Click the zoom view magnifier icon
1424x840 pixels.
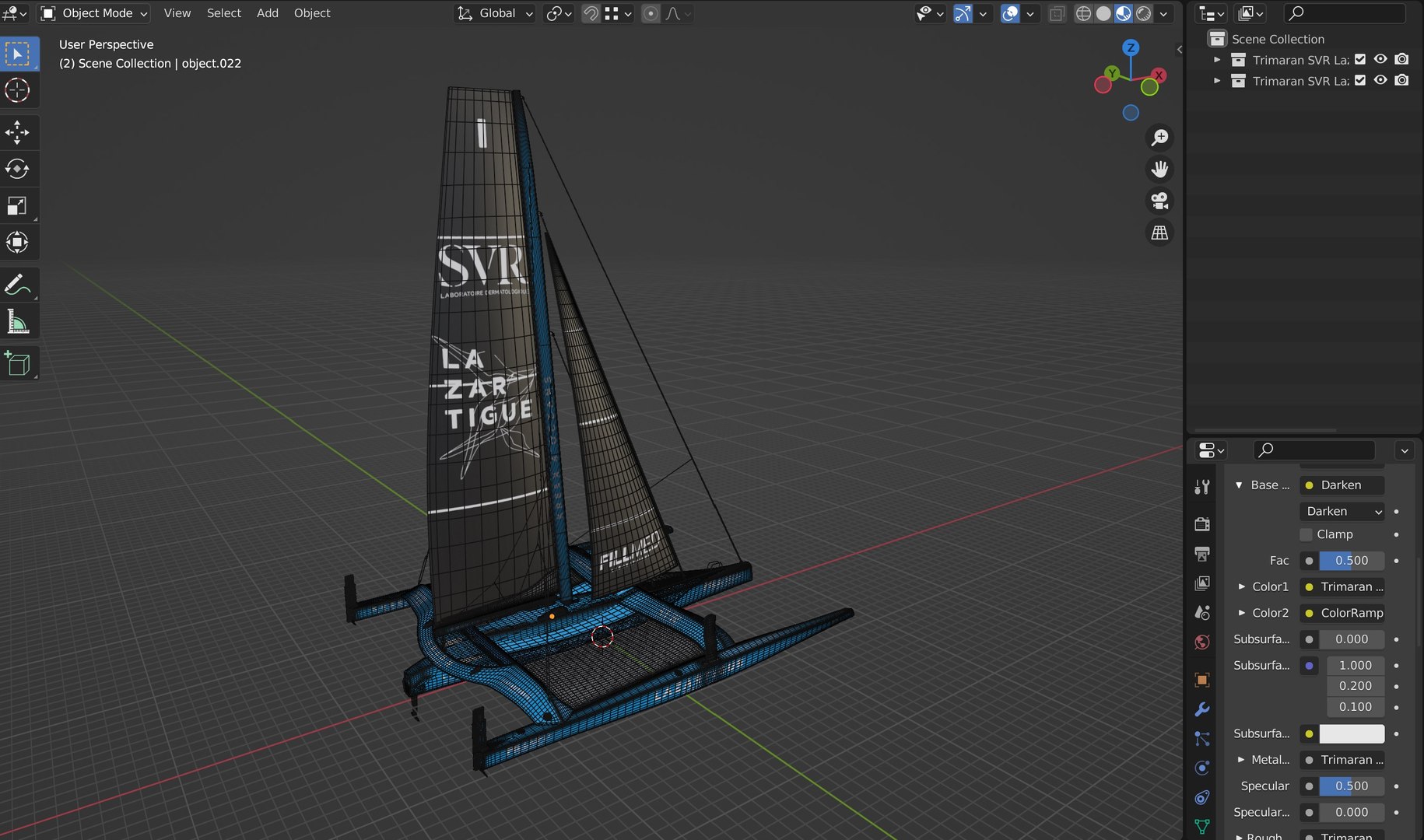tap(1159, 138)
